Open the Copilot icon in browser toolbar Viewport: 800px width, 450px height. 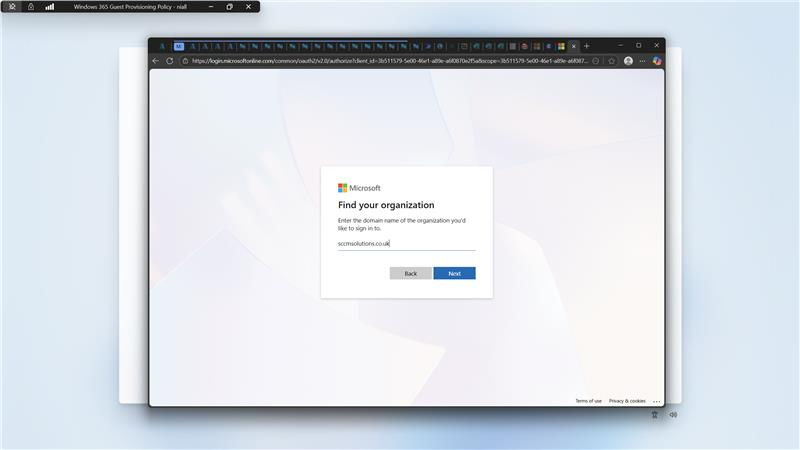coord(657,61)
